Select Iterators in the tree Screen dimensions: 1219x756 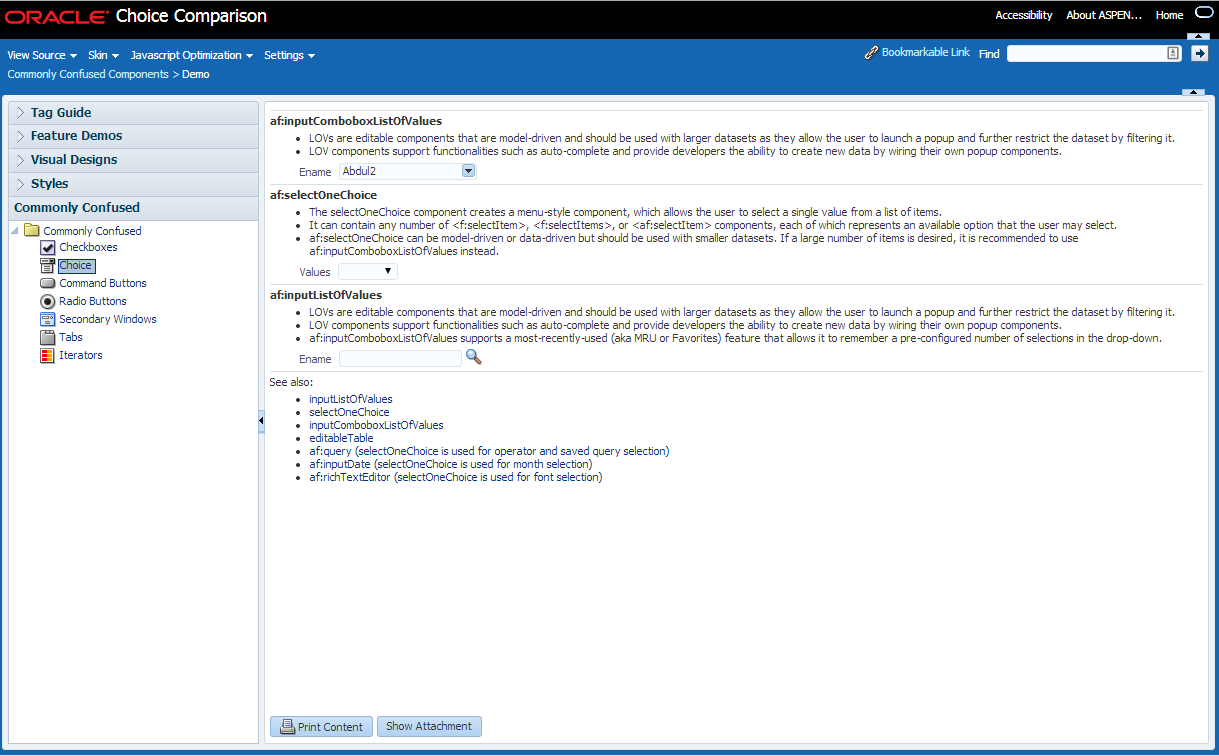pos(81,356)
